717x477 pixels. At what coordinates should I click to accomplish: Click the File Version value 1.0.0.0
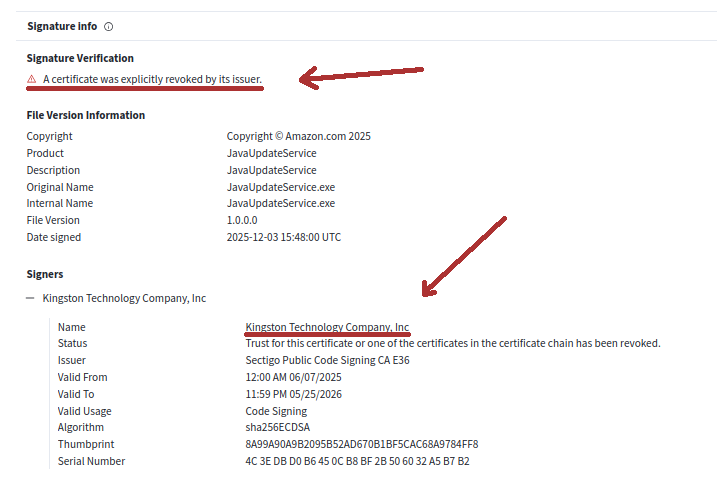coord(242,220)
